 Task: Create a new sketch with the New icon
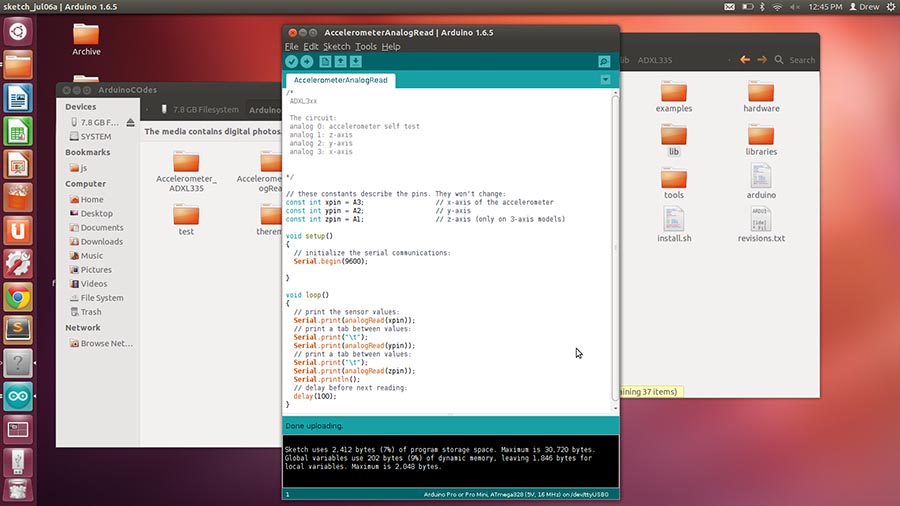pos(325,61)
